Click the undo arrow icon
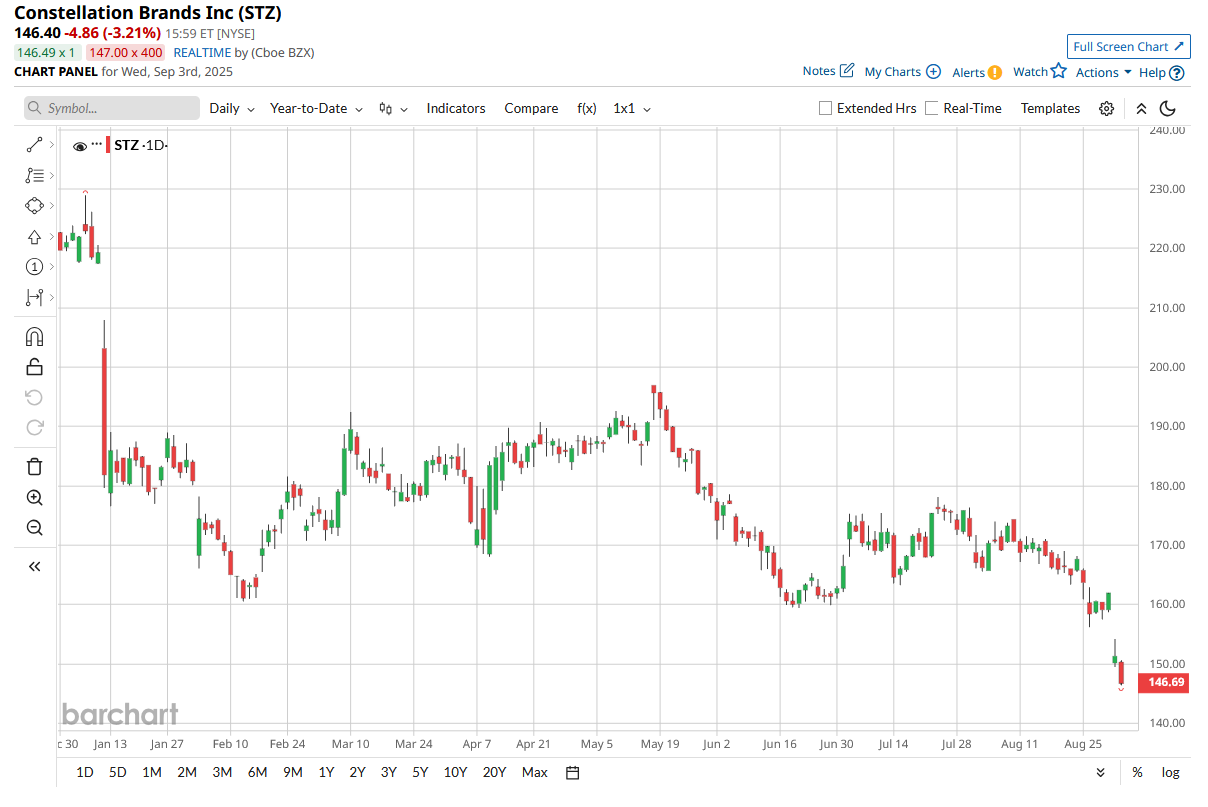The width and height of the screenshot is (1208, 807). point(34,397)
